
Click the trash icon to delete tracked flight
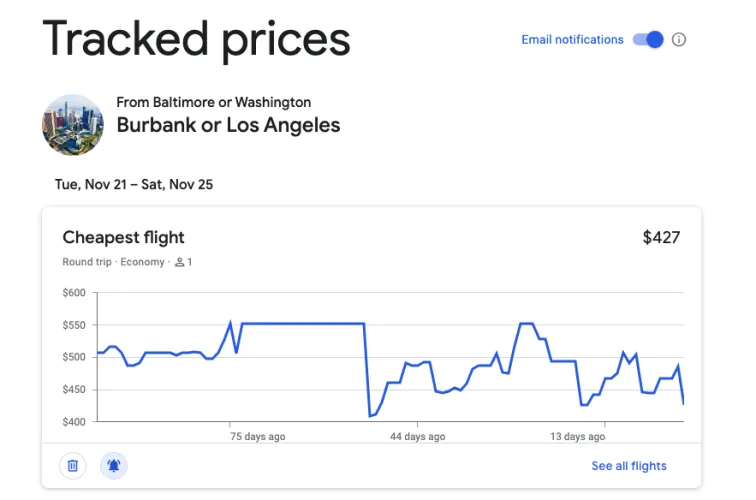[73, 465]
